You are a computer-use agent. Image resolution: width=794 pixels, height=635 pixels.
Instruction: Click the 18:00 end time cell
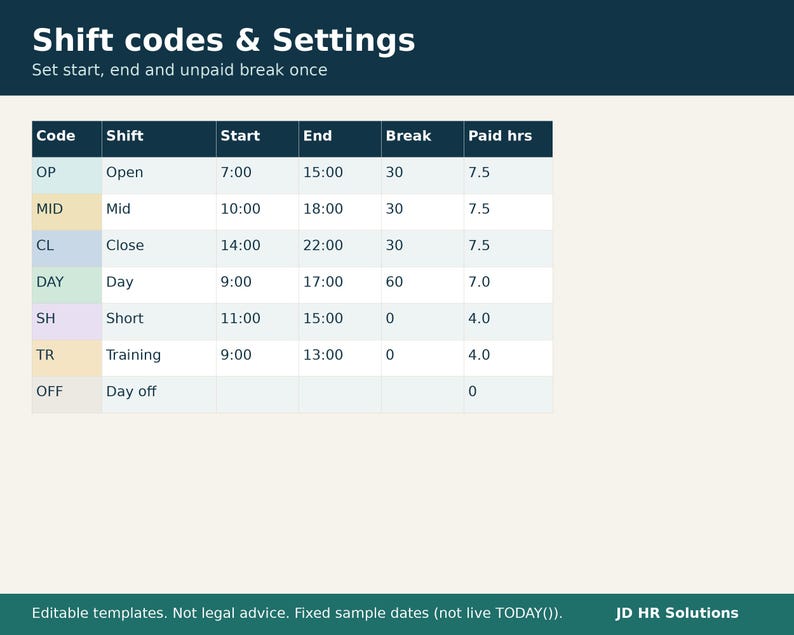340,212
